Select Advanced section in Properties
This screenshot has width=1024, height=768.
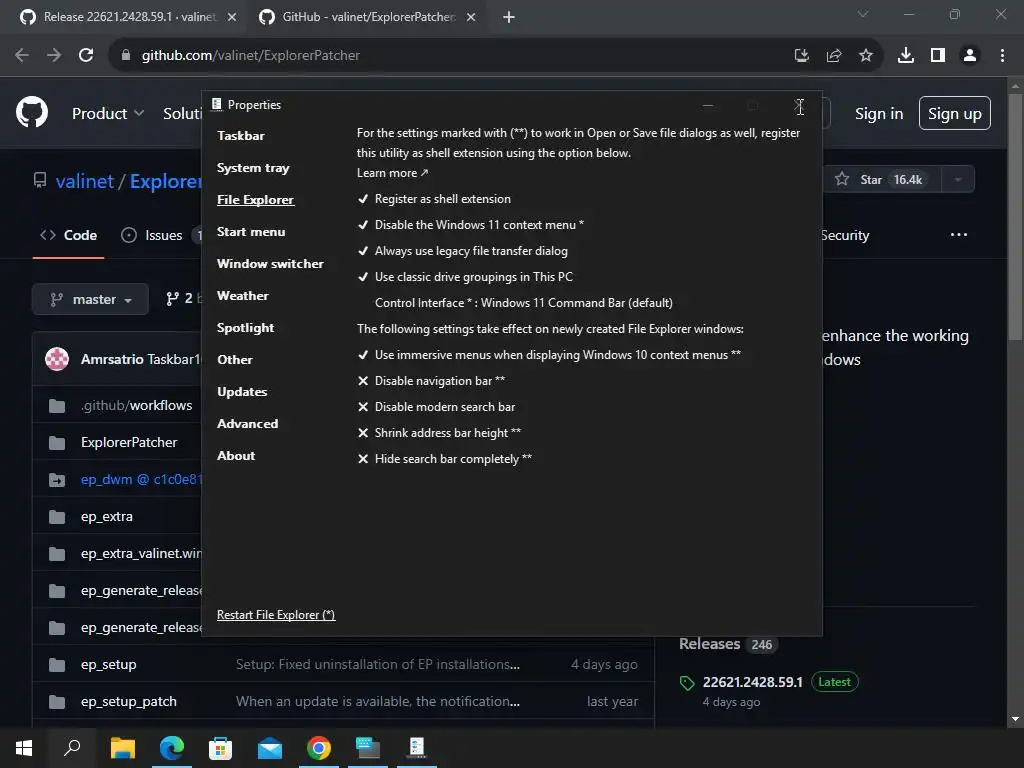[248, 424]
